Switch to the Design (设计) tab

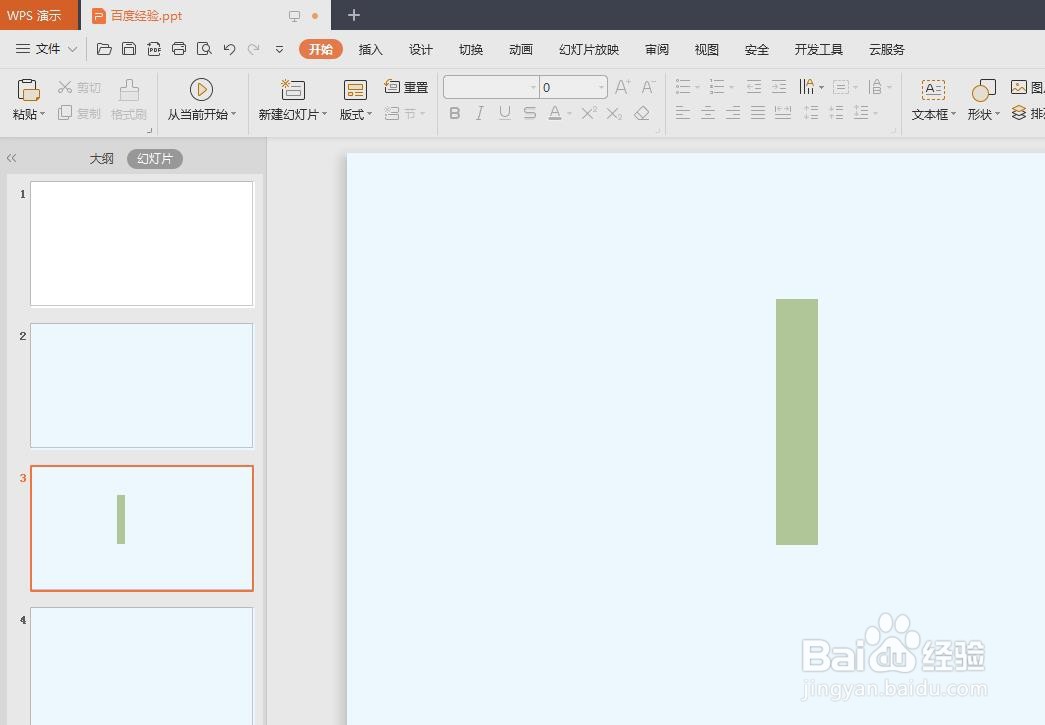[421, 49]
